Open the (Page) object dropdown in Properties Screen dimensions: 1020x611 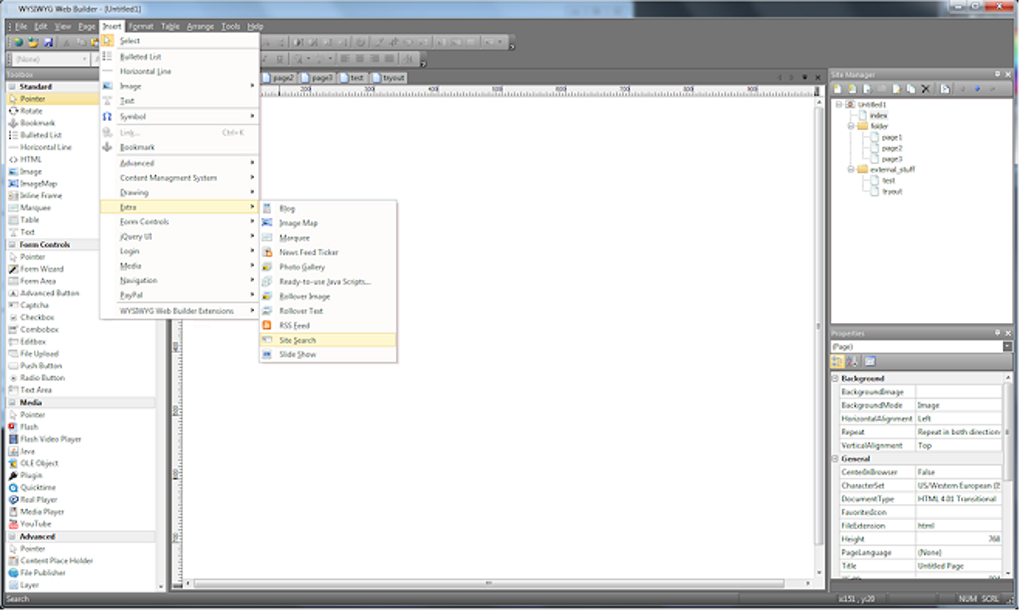pyautogui.click(x=1007, y=346)
